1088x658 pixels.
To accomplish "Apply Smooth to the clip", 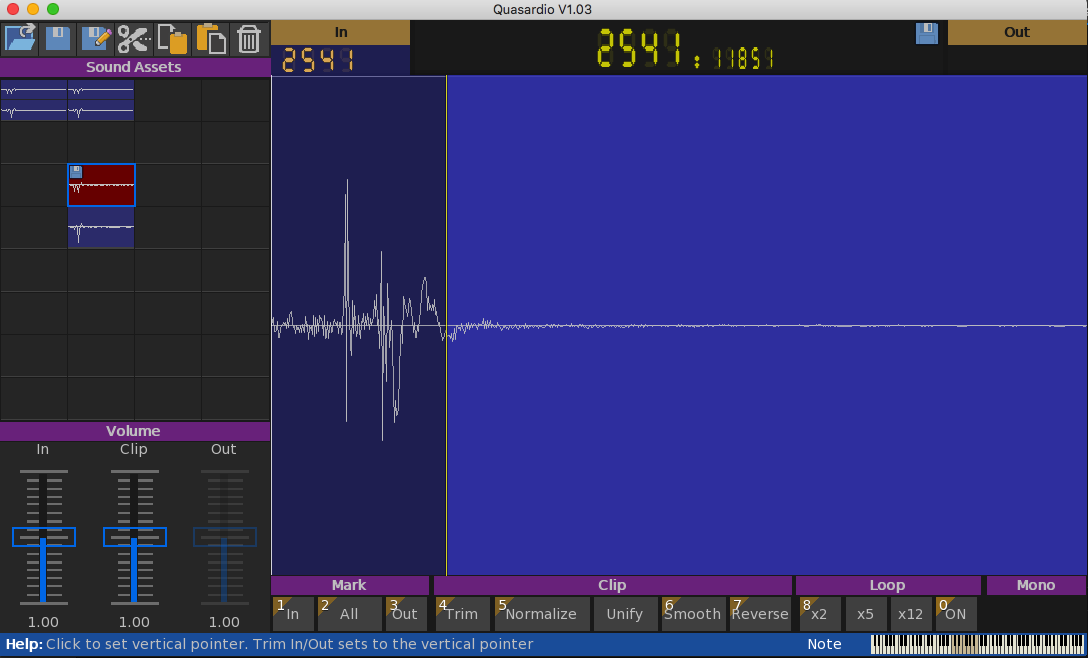I will pos(693,614).
